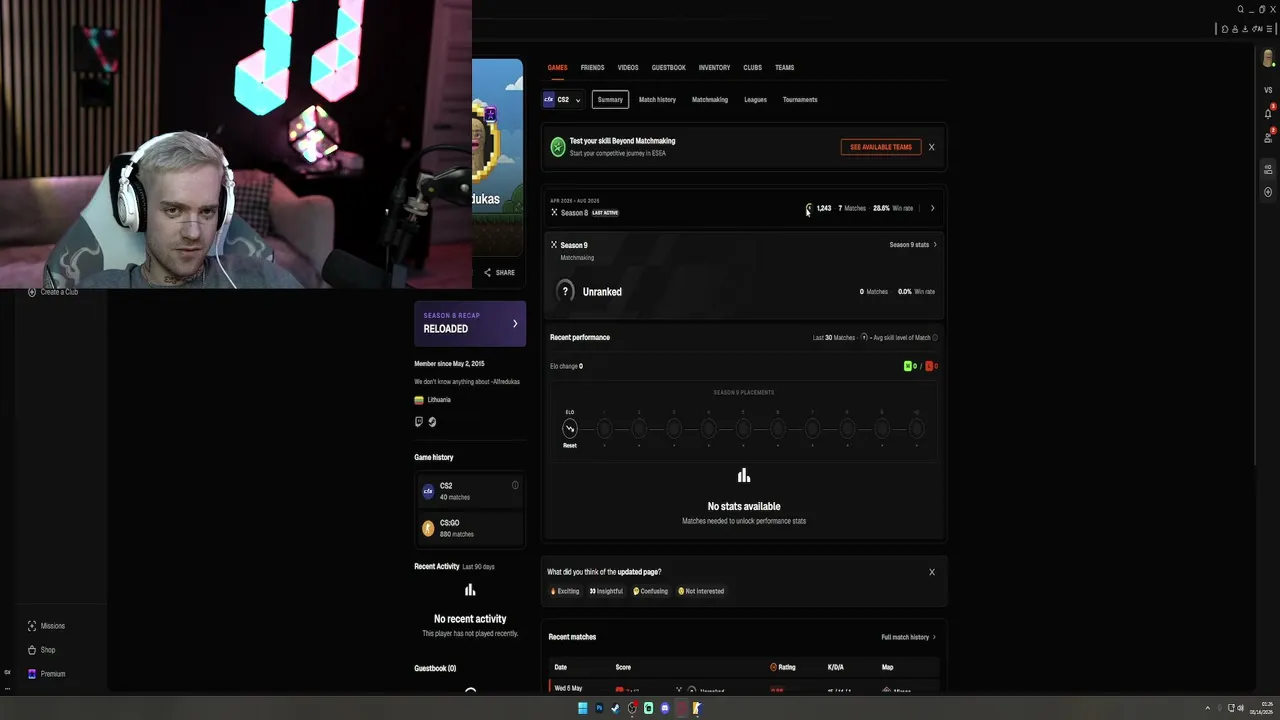Select the Leagues sub-tab
Screen dimensions: 1280x720
click(755, 100)
